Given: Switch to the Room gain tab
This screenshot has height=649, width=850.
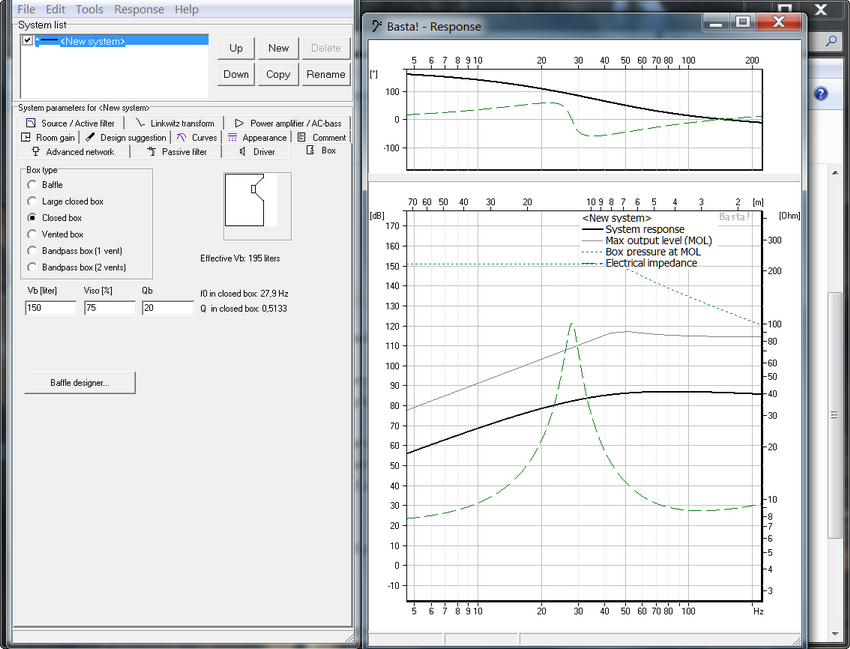Looking at the screenshot, I should coord(48,137).
